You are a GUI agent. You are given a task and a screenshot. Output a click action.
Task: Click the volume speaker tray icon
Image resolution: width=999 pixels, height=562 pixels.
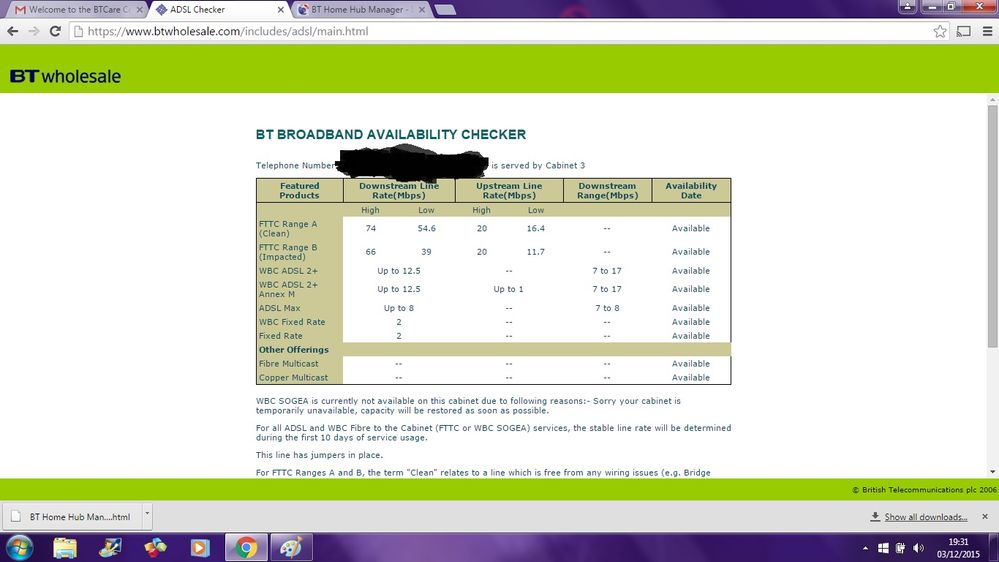[918, 548]
